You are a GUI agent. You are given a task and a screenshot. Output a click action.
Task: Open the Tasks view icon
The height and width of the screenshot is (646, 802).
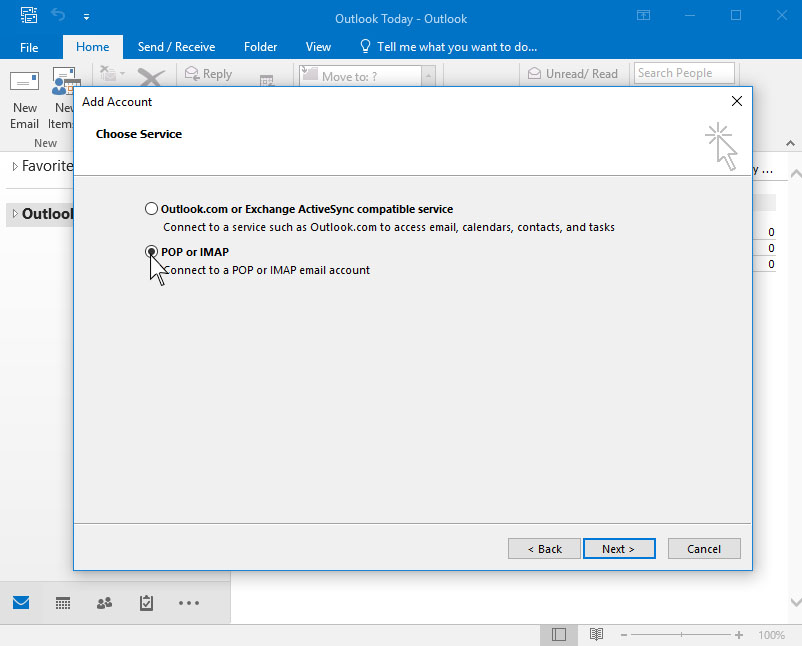point(146,603)
